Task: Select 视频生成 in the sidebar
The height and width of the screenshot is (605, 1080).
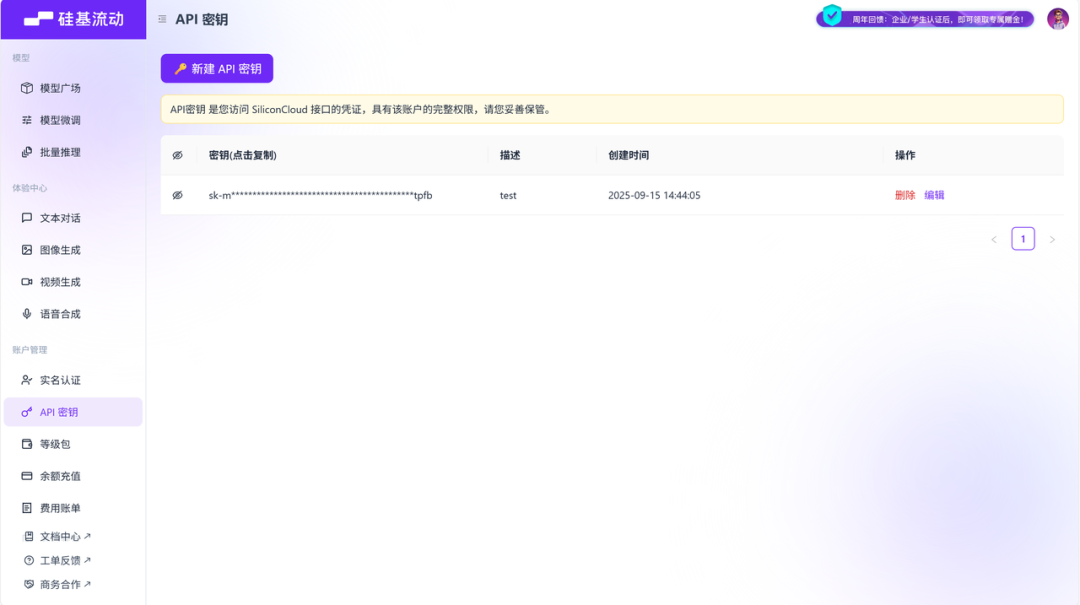Action: click(60, 281)
